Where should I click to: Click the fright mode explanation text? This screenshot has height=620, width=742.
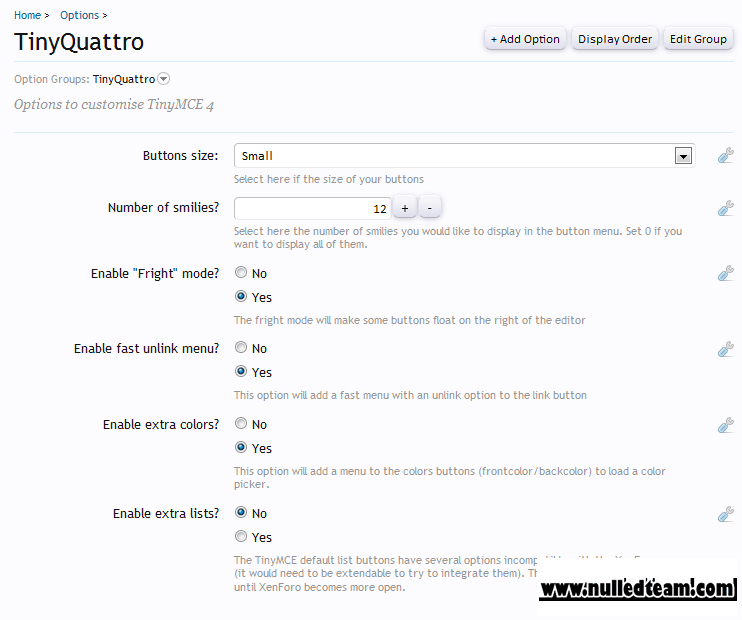[410, 320]
